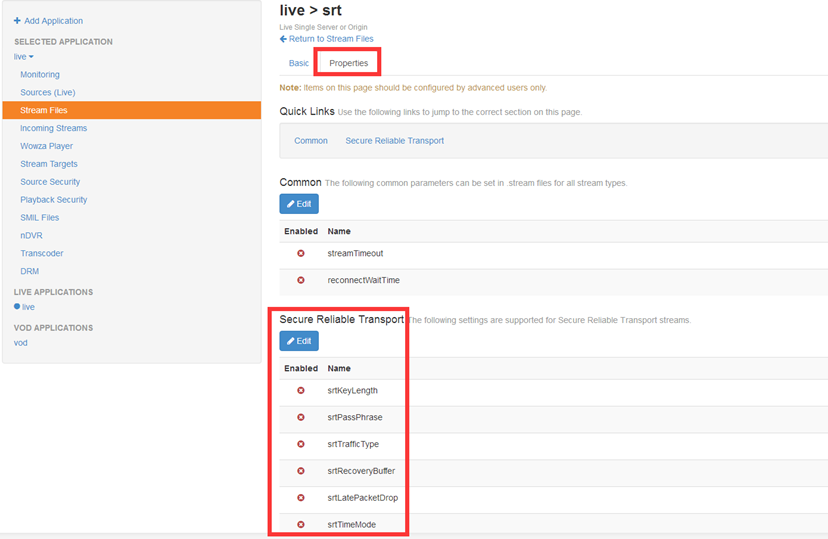Open the vod application link

pos(21,343)
